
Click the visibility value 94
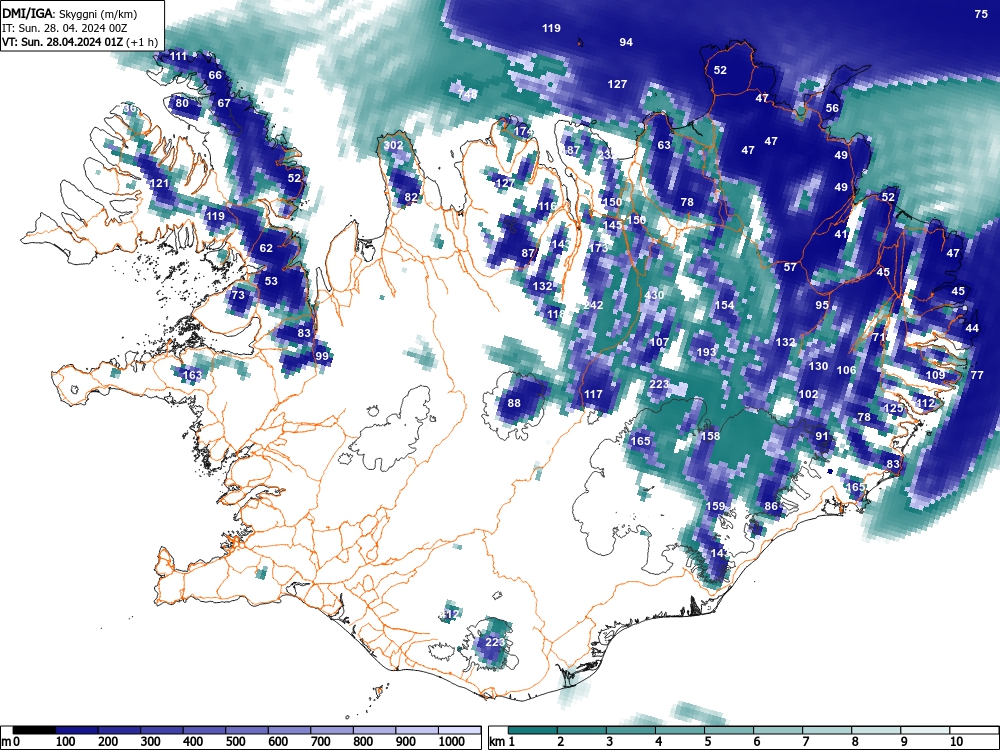click(x=626, y=42)
